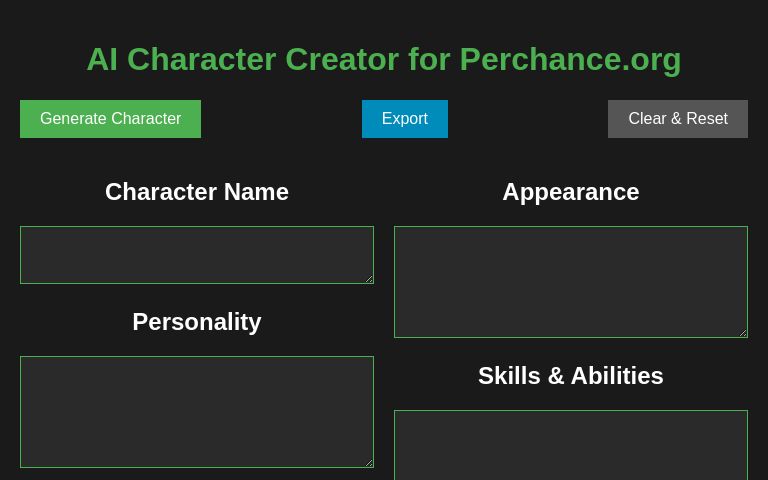Click the Personality section heading
This screenshot has width=768, height=480.
196,322
